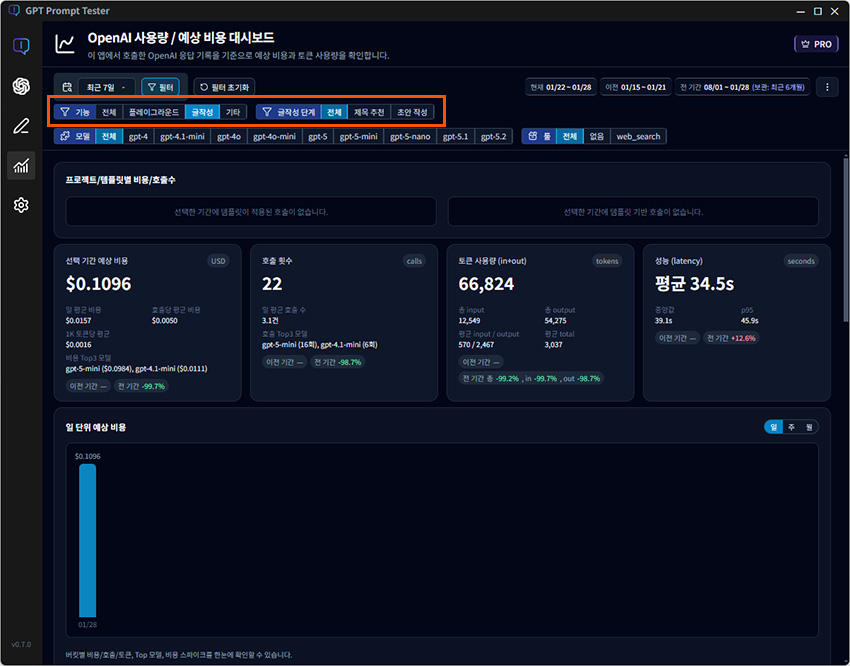Select the usage chart sidebar icon
Image resolution: width=850 pixels, height=666 pixels.
(21, 166)
